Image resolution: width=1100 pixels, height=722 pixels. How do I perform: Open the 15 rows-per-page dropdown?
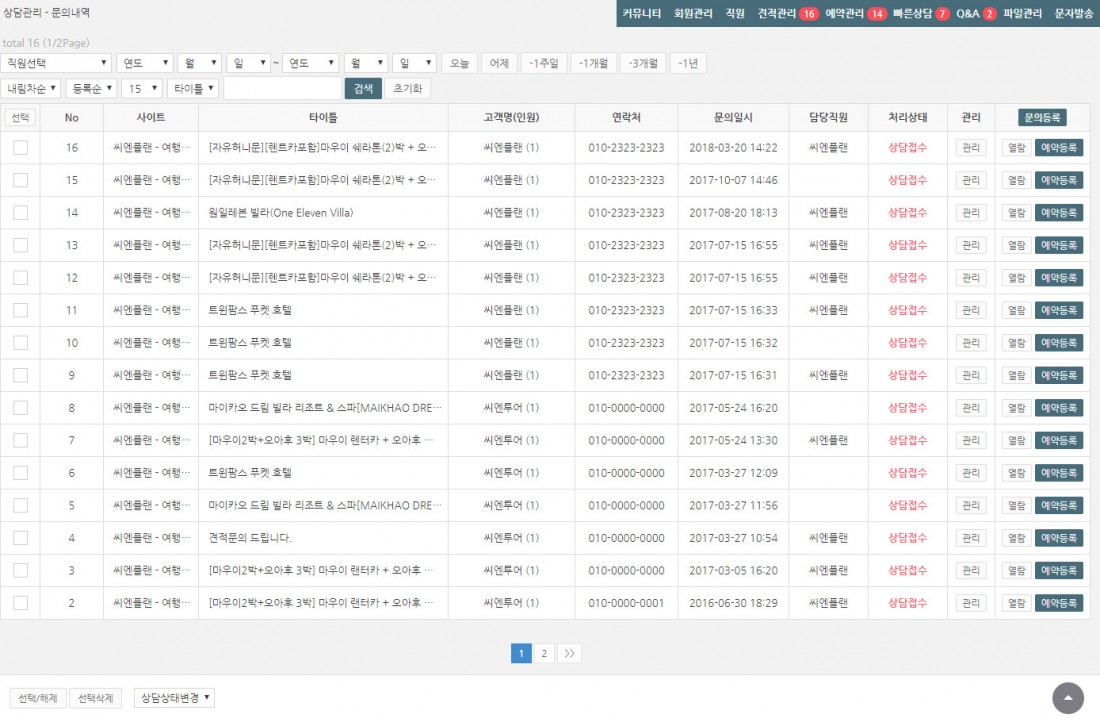[x=142, y=88]
